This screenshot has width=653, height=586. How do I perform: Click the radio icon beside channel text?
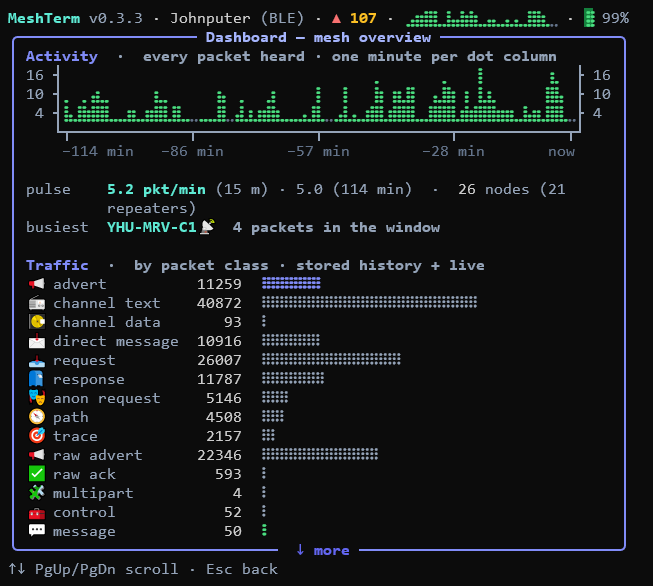(37, 303)
